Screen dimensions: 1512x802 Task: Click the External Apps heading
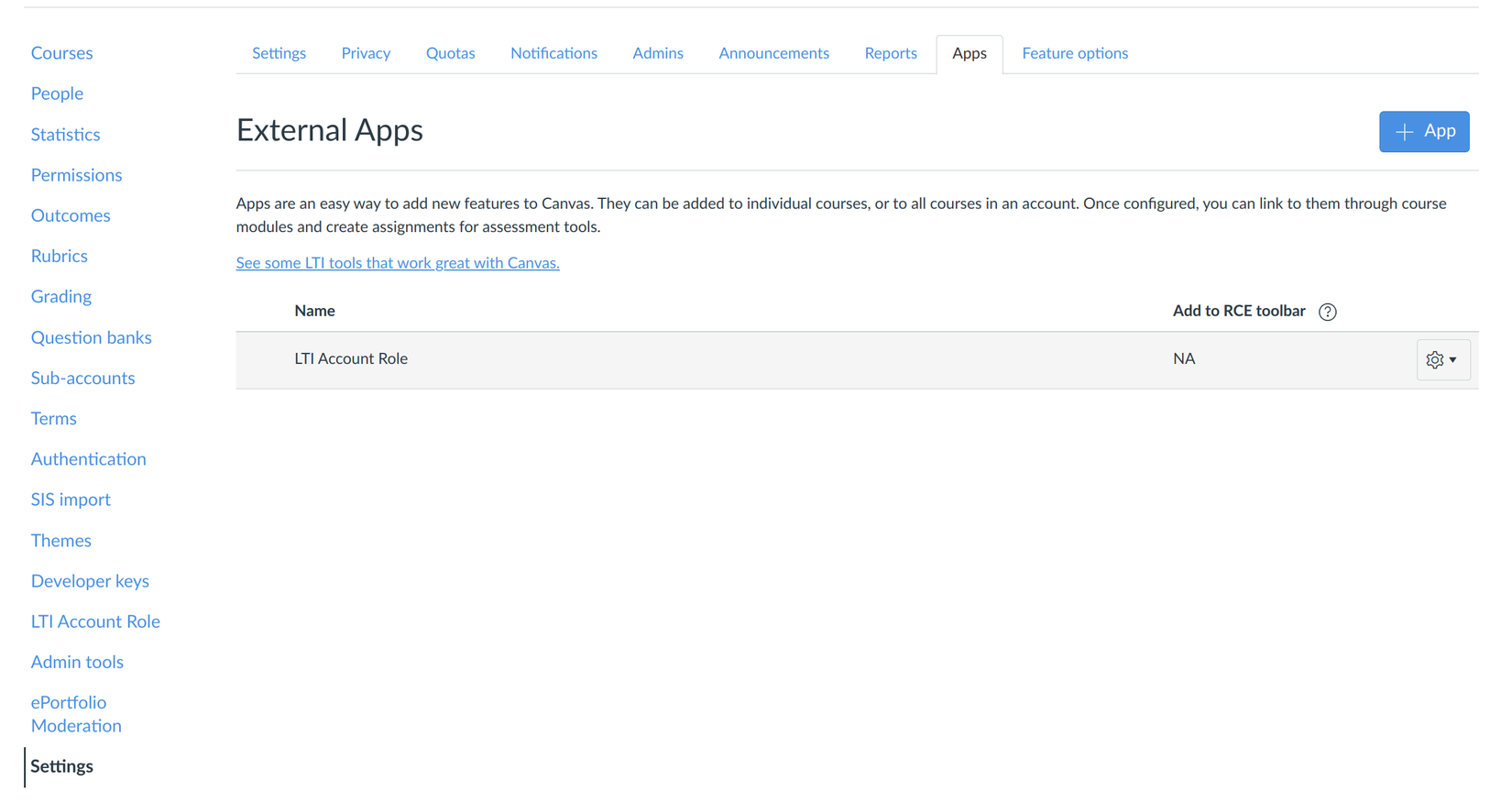point(330,130)
